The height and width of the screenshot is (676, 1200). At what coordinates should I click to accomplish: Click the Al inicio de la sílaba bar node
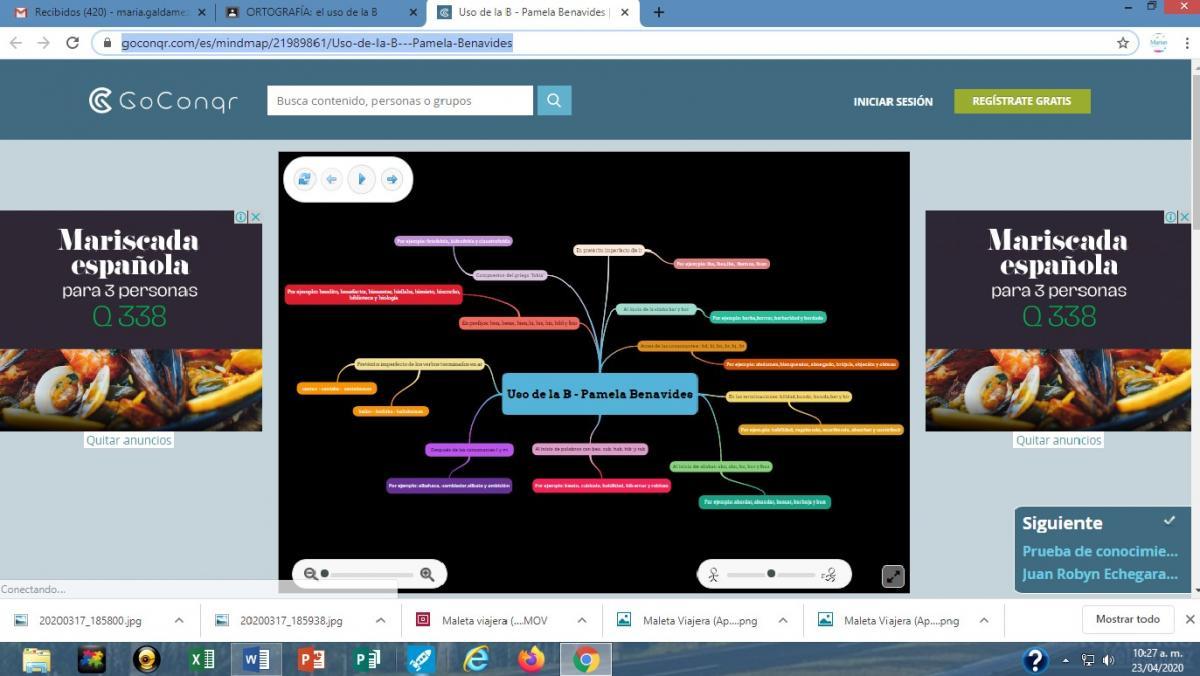(655, 309)
